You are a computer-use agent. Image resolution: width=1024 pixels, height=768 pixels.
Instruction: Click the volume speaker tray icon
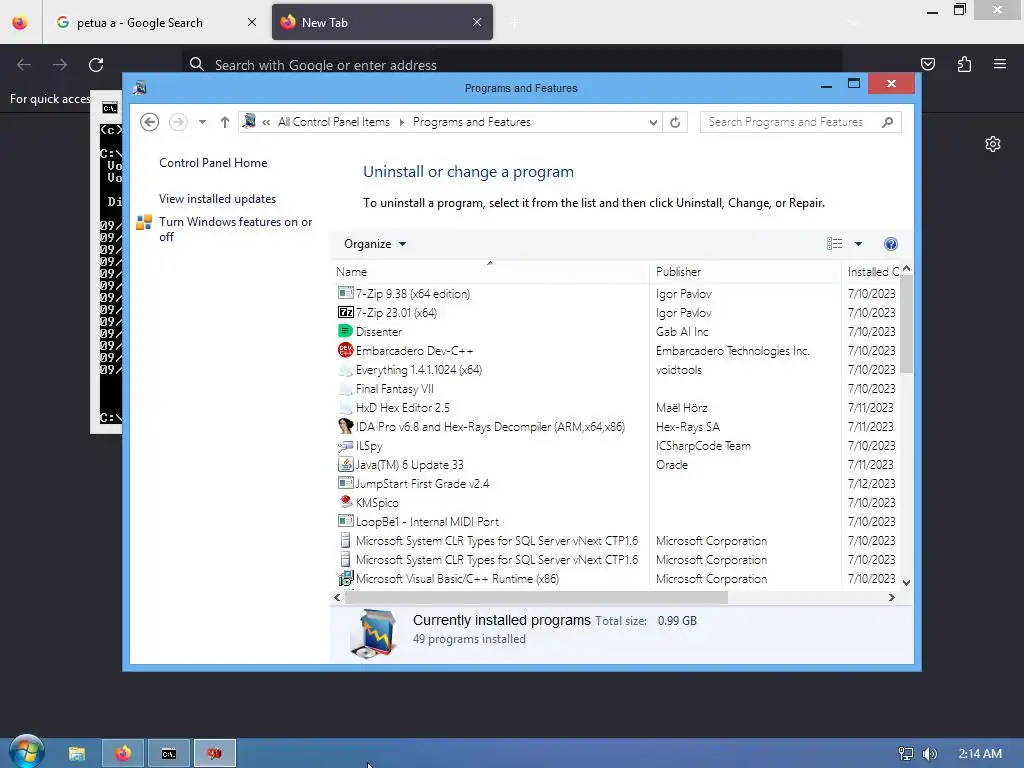click(930, 754)
